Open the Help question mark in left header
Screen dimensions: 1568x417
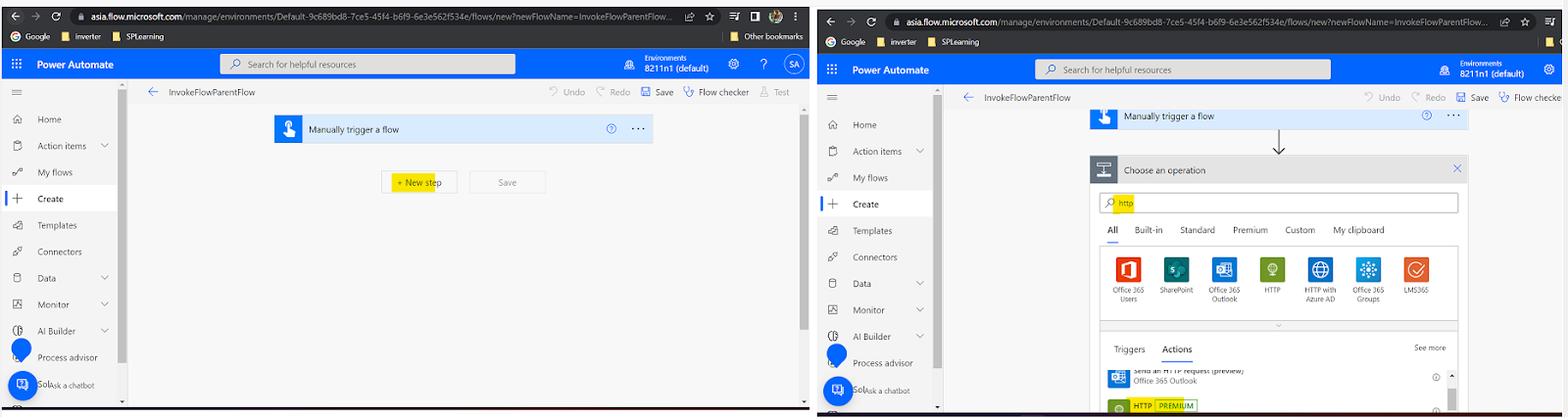tap(763, 64)
